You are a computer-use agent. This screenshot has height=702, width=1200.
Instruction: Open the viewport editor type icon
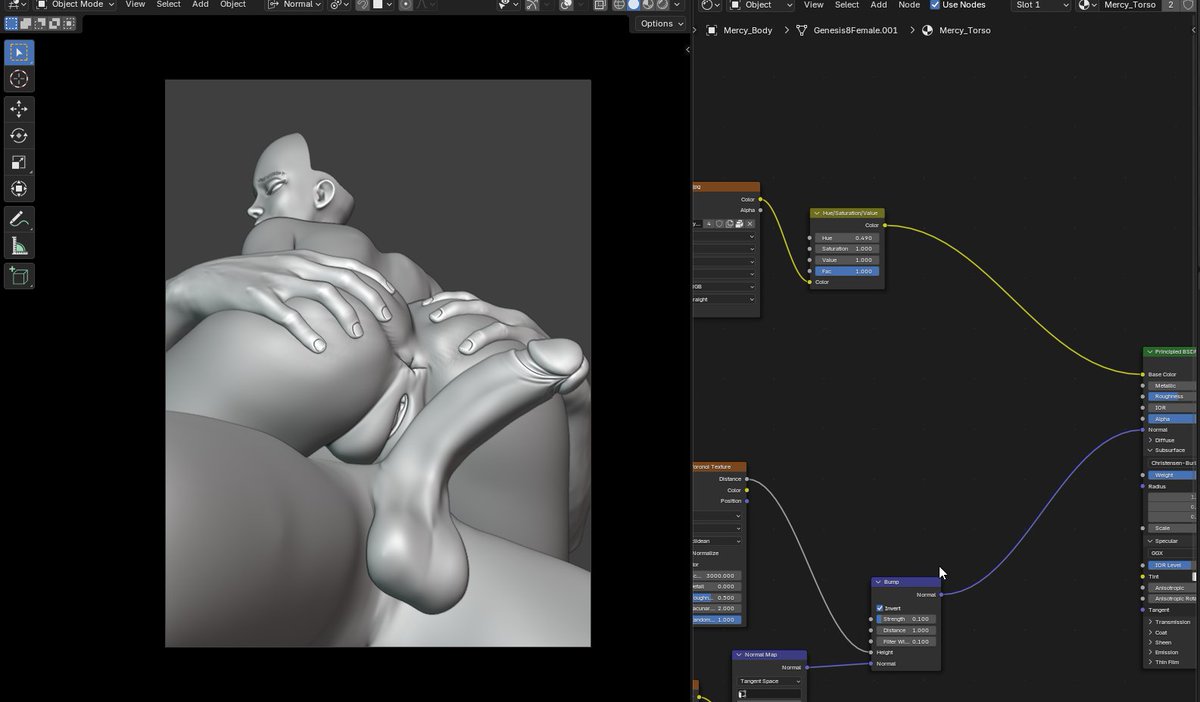[x=17, y=5]
